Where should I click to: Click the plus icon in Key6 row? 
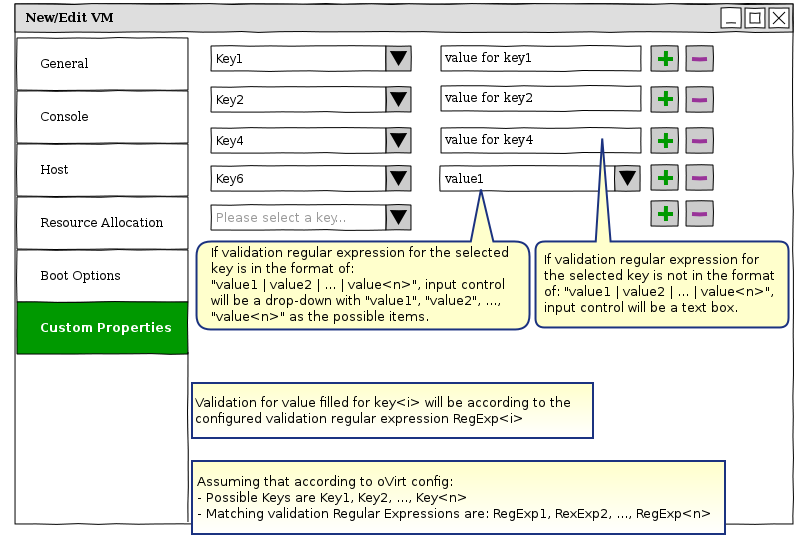click(x=665, y=178)
